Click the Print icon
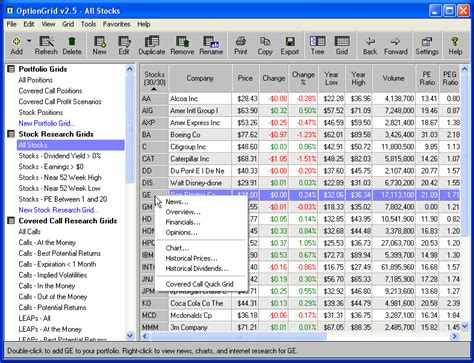The image size is (474, 363). pyautogui.click(x=241, y=41)
